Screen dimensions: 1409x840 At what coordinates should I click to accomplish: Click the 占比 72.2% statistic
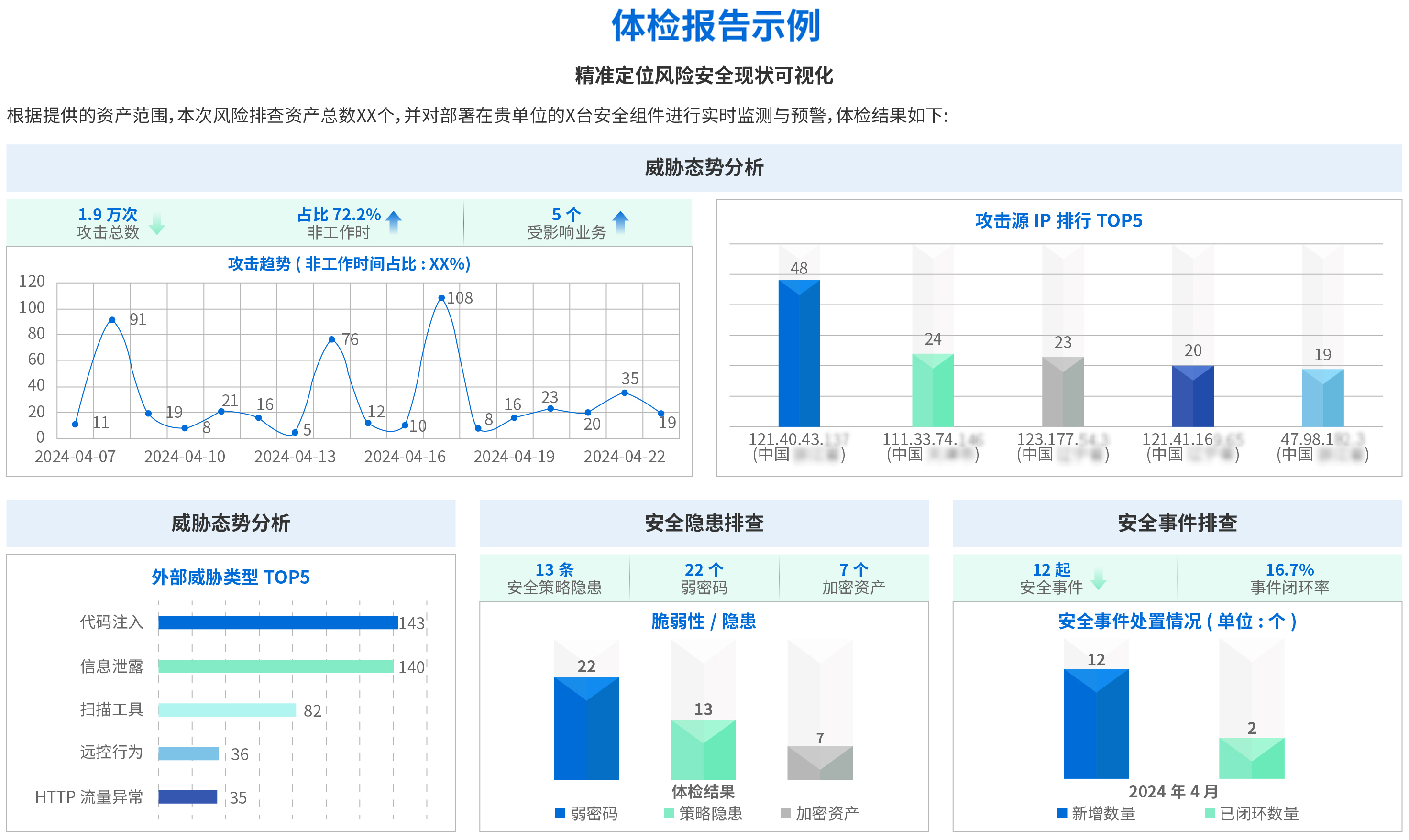pos(339,215)
